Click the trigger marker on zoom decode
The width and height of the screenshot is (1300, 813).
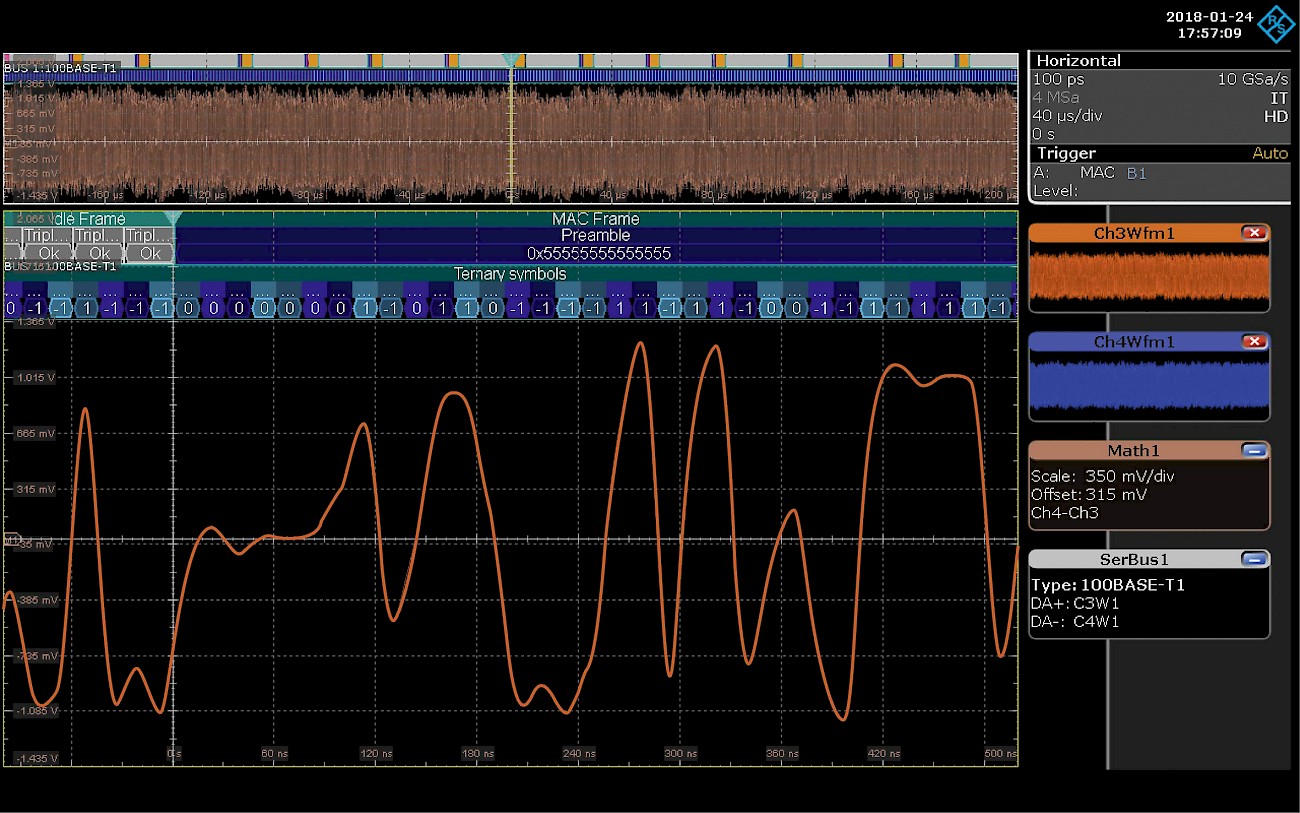[173, 218]
